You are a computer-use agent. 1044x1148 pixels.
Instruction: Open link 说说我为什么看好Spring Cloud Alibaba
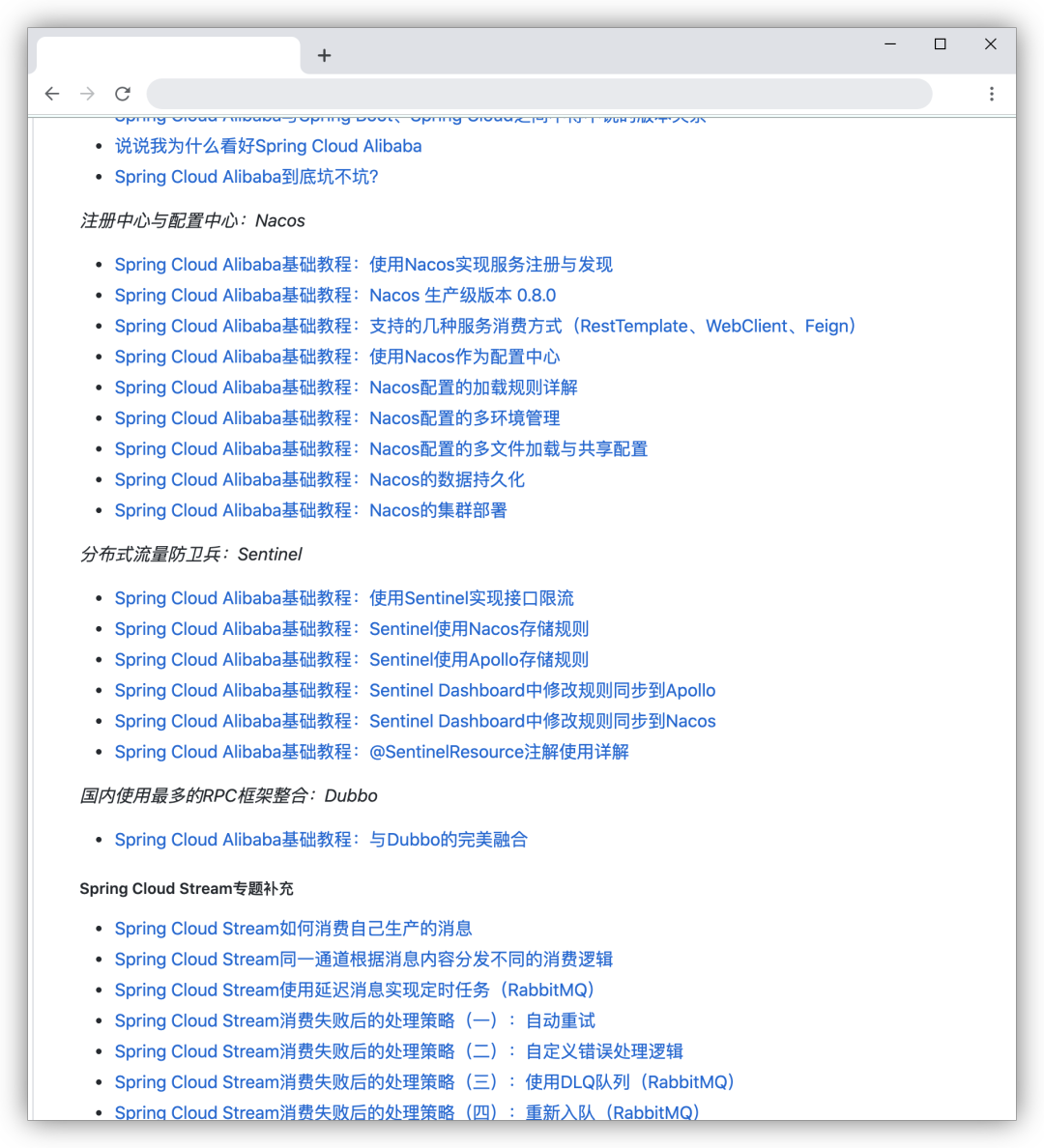point(268,147)
